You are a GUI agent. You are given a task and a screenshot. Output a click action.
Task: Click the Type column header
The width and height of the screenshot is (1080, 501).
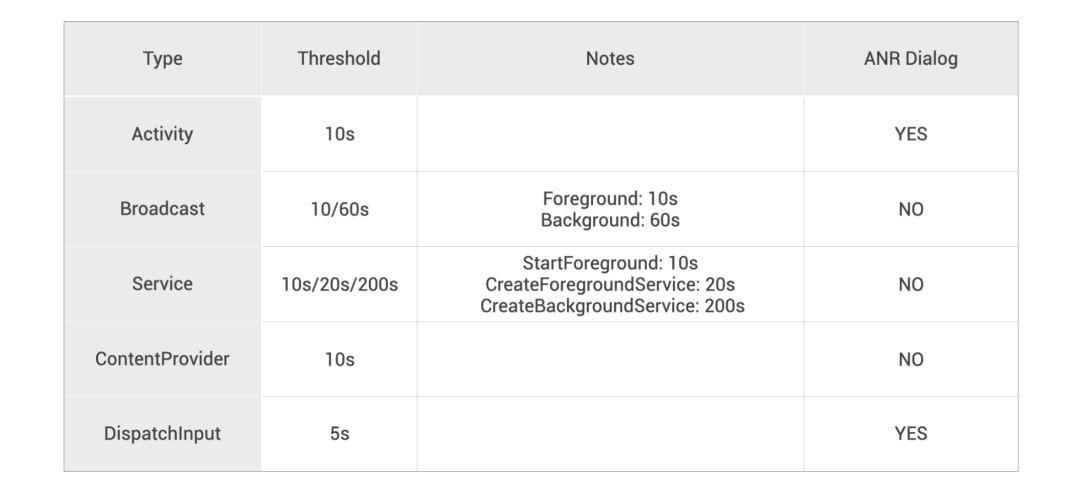pos(162,59)
